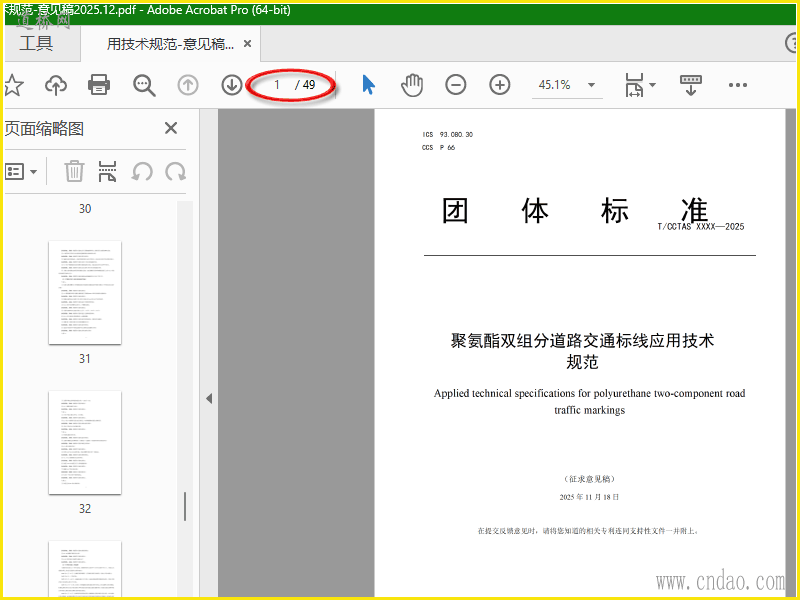This screenshot has height=600, width=800.
Task: Open the zoom level 45.1% dropdown
Action: click(567, 85)
